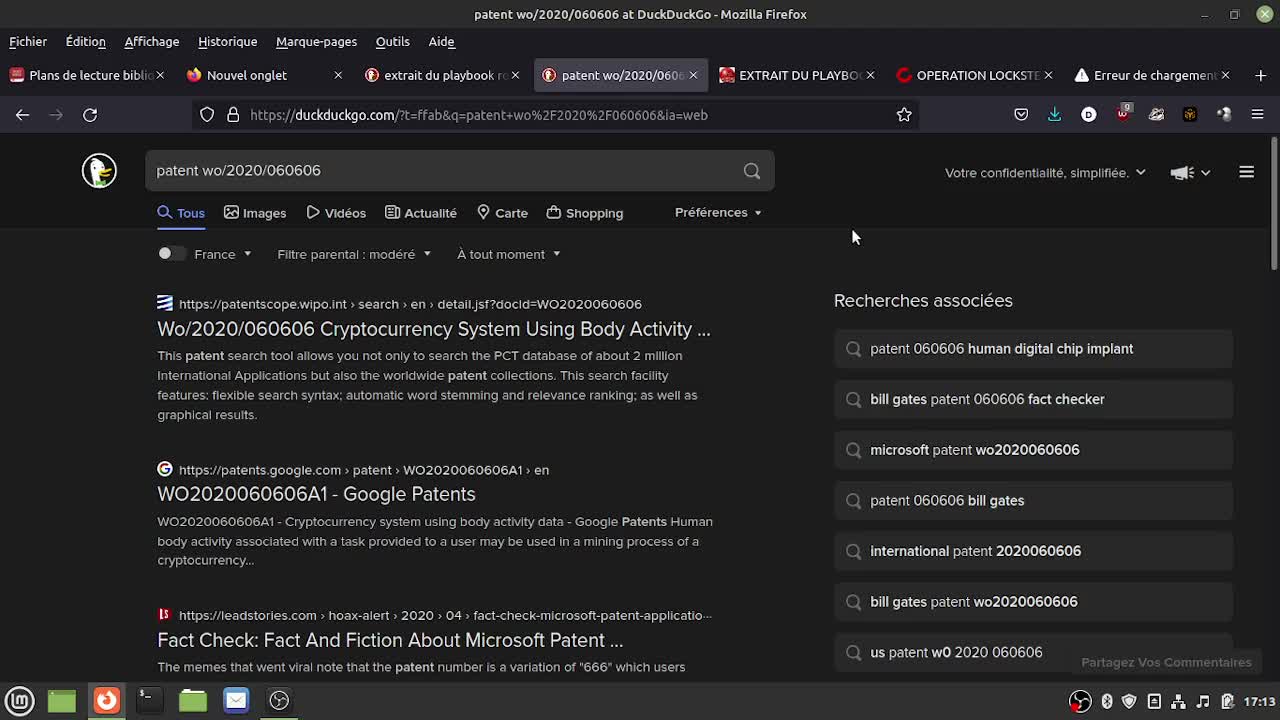This screenshot has width=1280, height=720.
Task: Open the uBlock extension with badge count
Action: click(x=1123, y=113)
